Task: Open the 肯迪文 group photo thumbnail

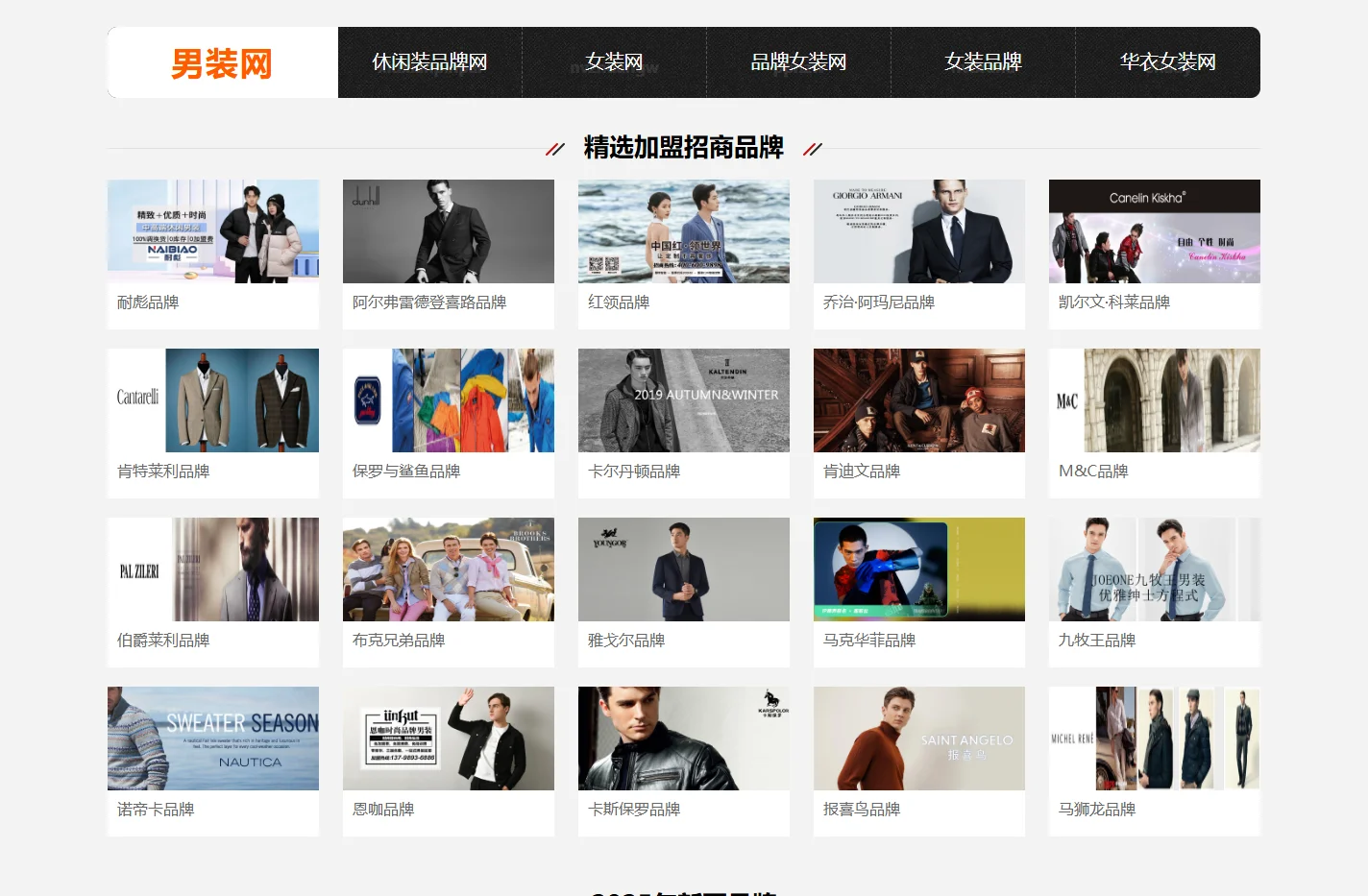Action: pos(919,400)
